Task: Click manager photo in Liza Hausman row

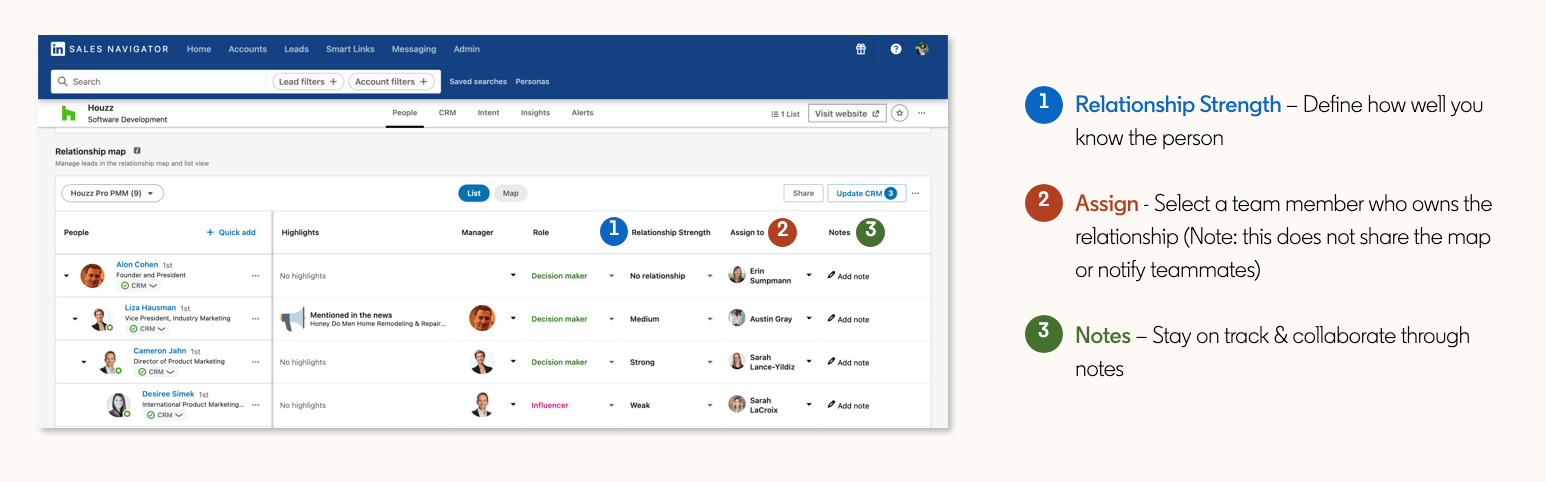Action: point(482,318)
